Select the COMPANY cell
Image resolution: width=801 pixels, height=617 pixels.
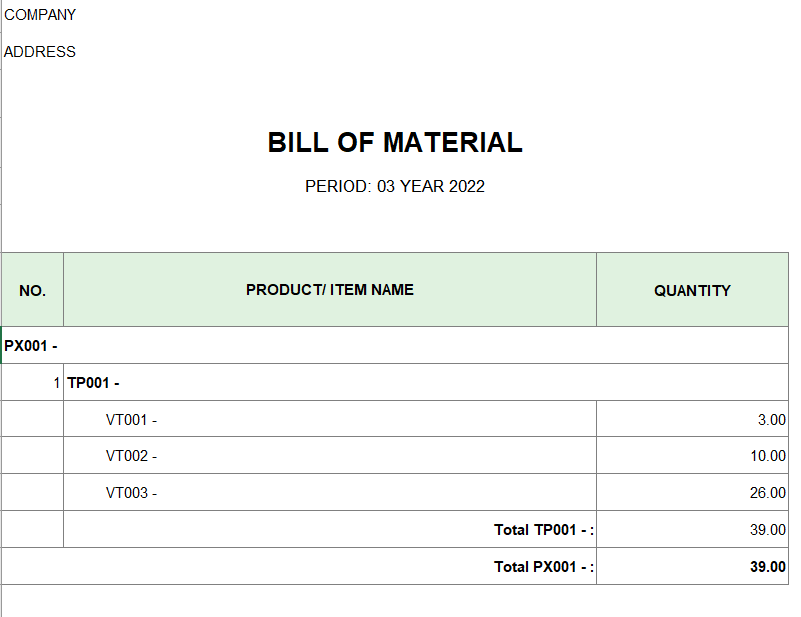40,15
